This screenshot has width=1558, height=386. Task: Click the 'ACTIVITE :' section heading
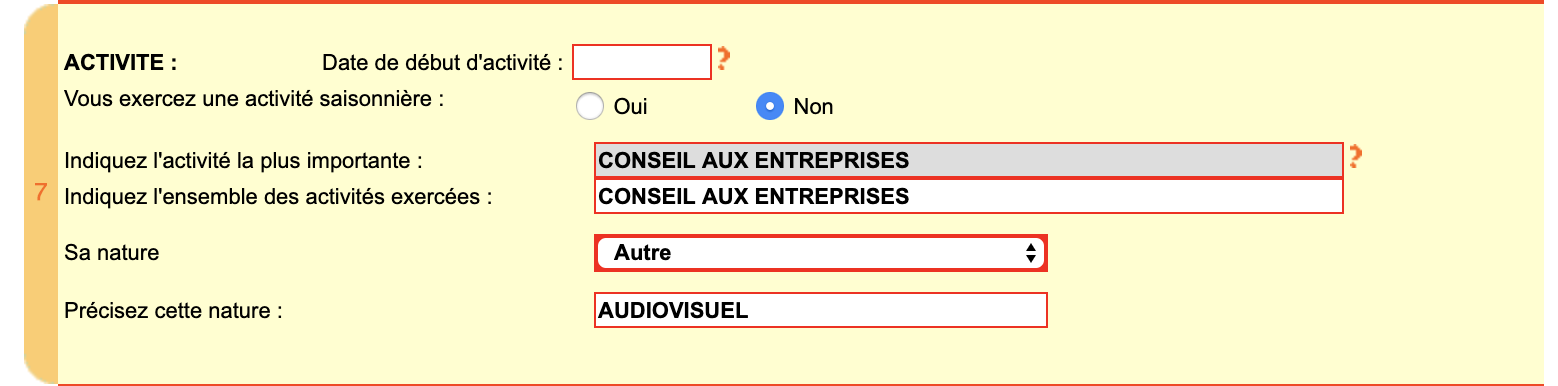[x=120, y=63]
